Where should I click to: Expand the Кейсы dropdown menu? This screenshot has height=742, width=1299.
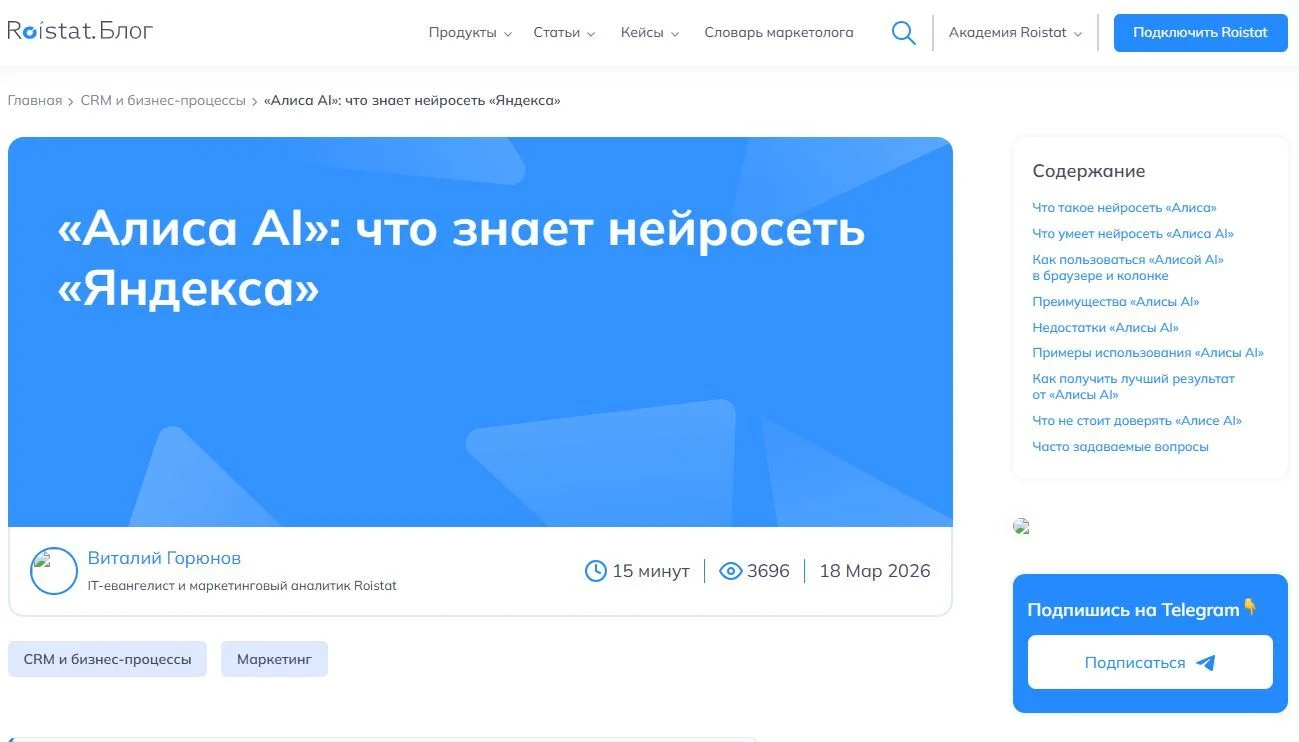coord(650,33)
